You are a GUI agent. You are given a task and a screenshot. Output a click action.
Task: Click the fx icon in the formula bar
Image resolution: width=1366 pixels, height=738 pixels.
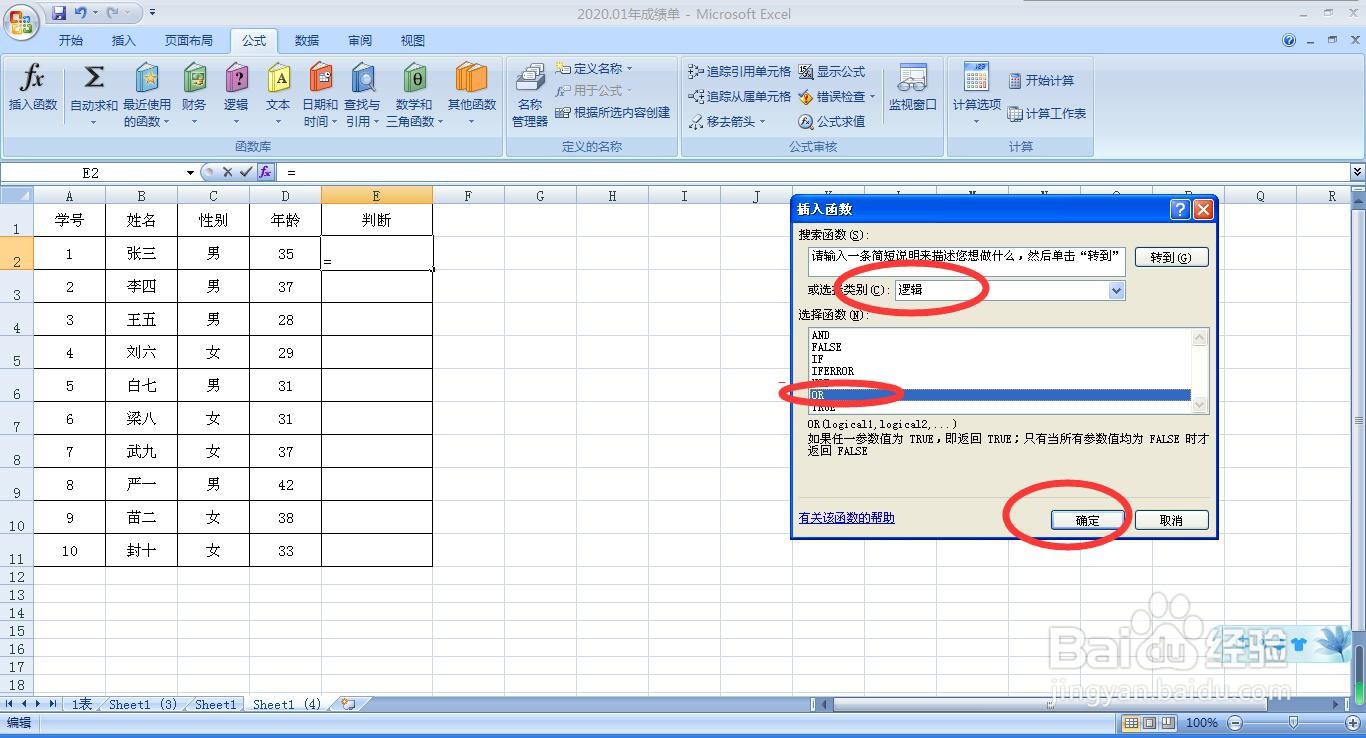[265, 172]
